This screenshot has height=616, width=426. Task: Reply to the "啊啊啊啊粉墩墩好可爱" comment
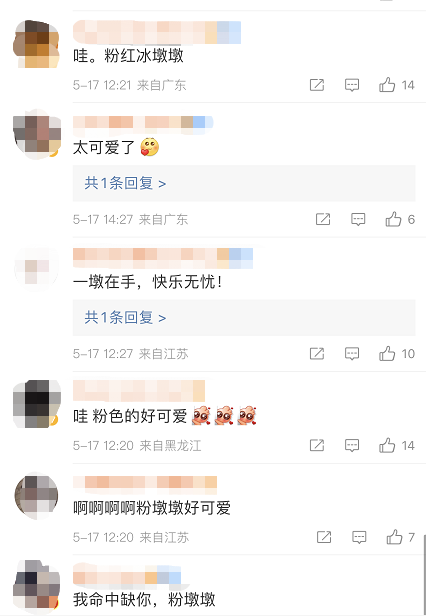[359, 537]
